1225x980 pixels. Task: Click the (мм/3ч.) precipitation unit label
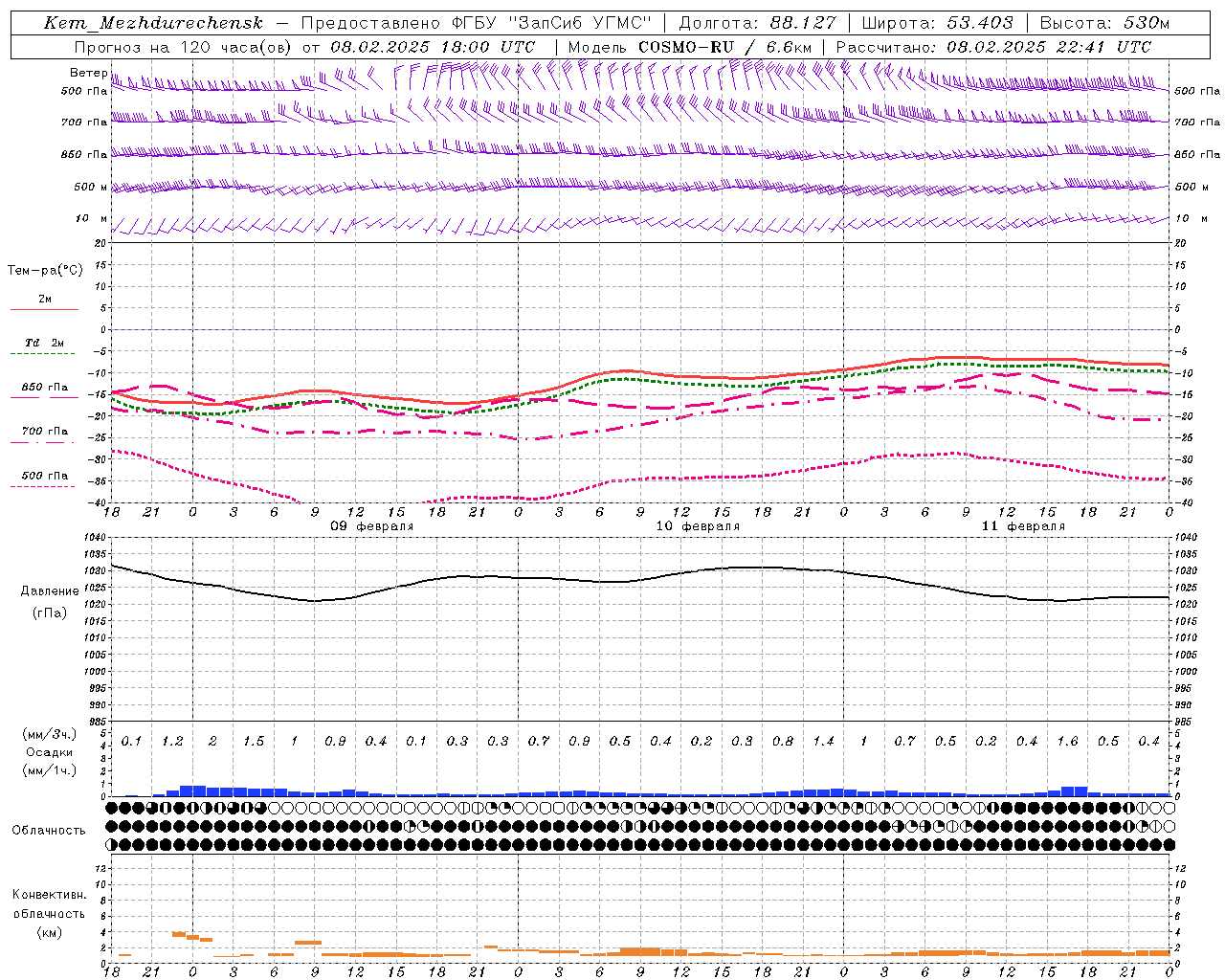click(x=50, y=734)
